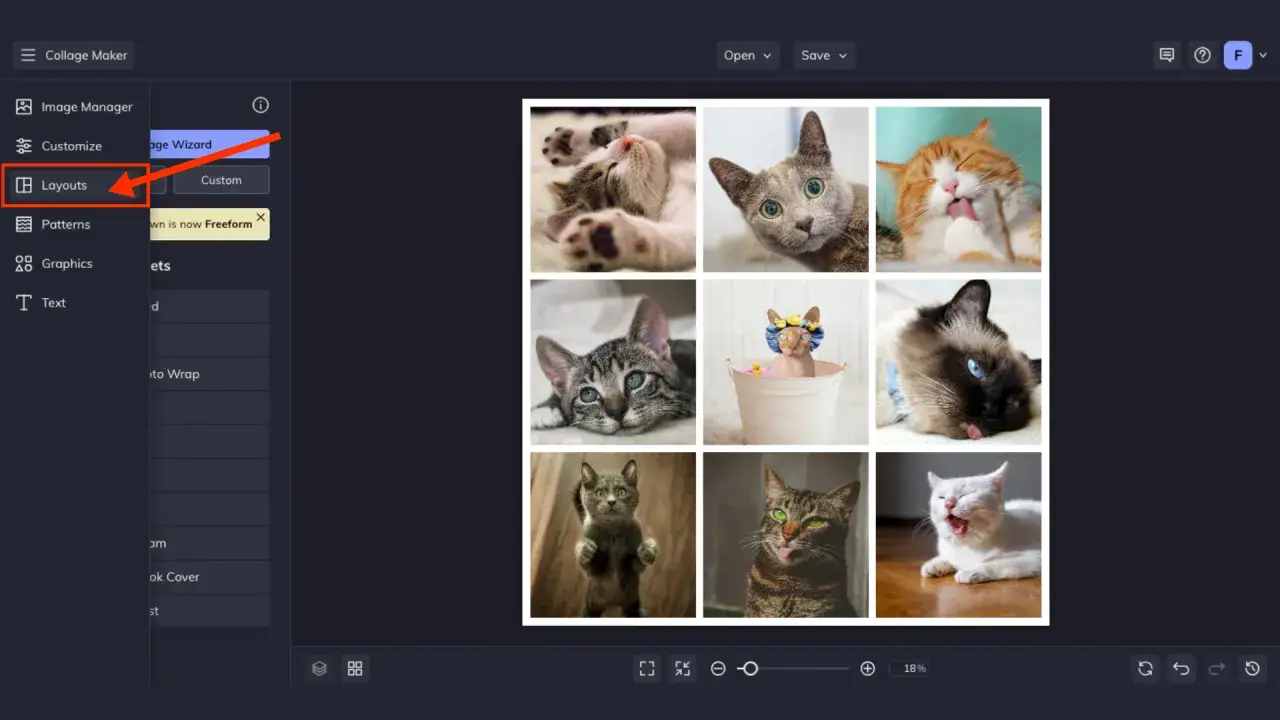This screenshot has width=1280, height=720.
Task: Click the zoom in plus icon
Action: 867,669
